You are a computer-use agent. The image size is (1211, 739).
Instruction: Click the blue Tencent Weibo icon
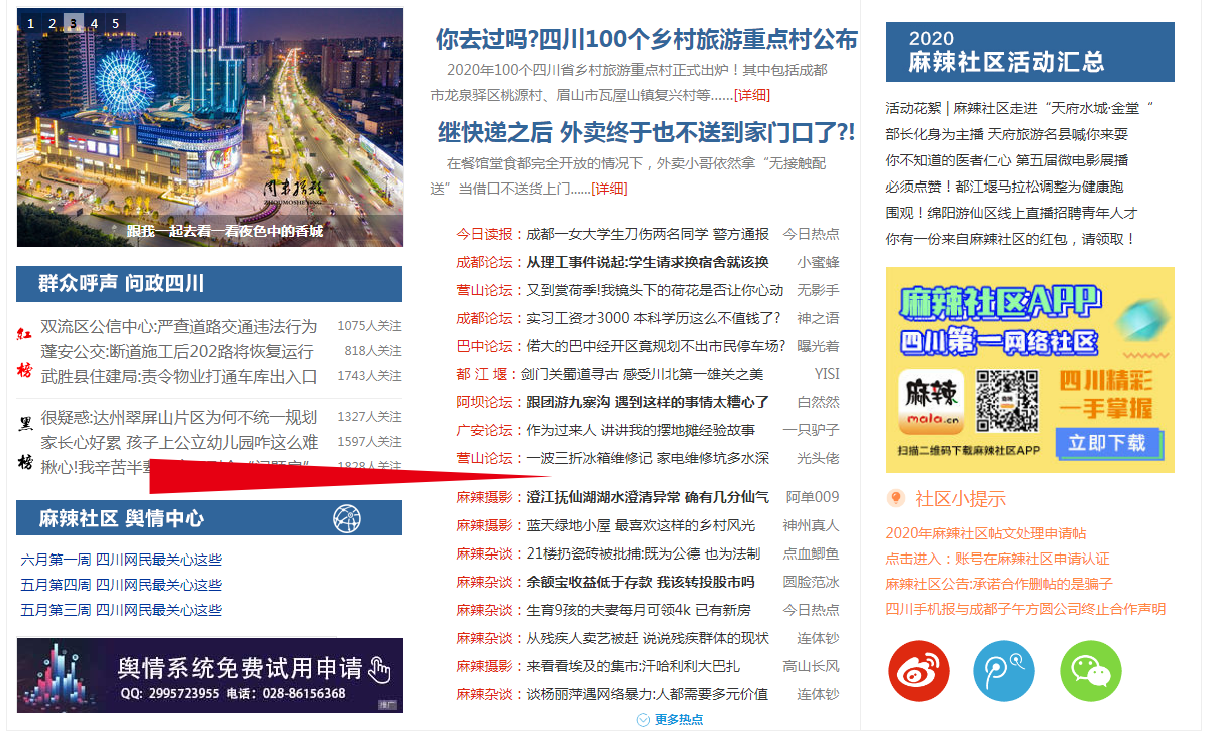[x=1004, y=671]
